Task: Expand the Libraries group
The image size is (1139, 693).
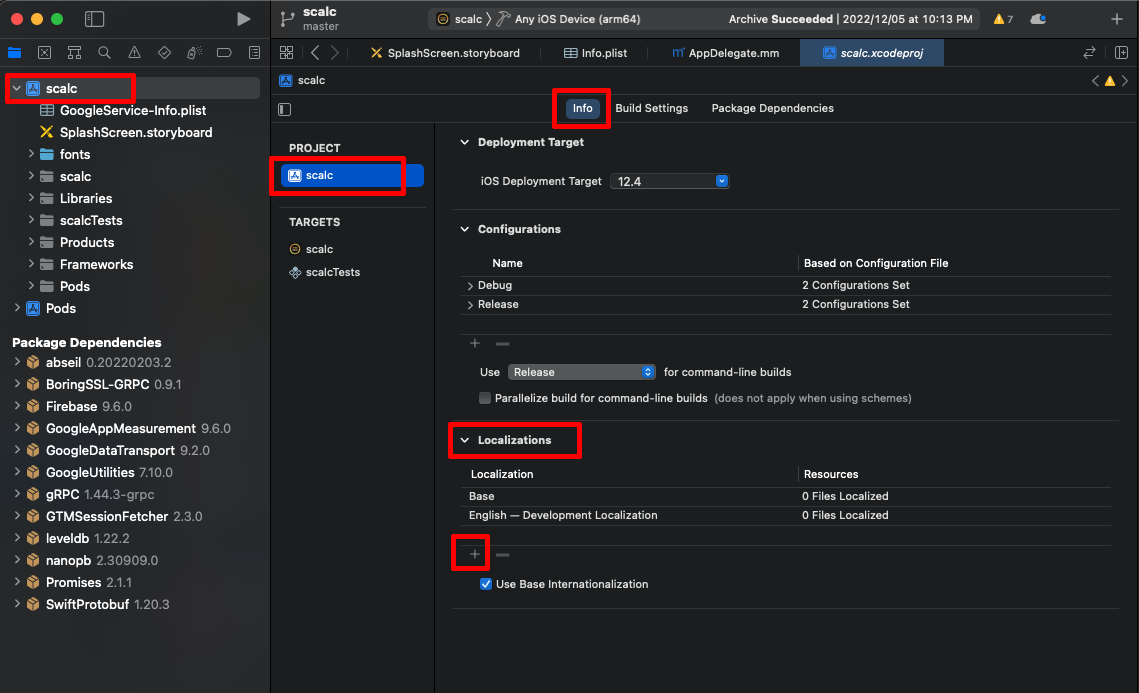Action: pos(31,198)
